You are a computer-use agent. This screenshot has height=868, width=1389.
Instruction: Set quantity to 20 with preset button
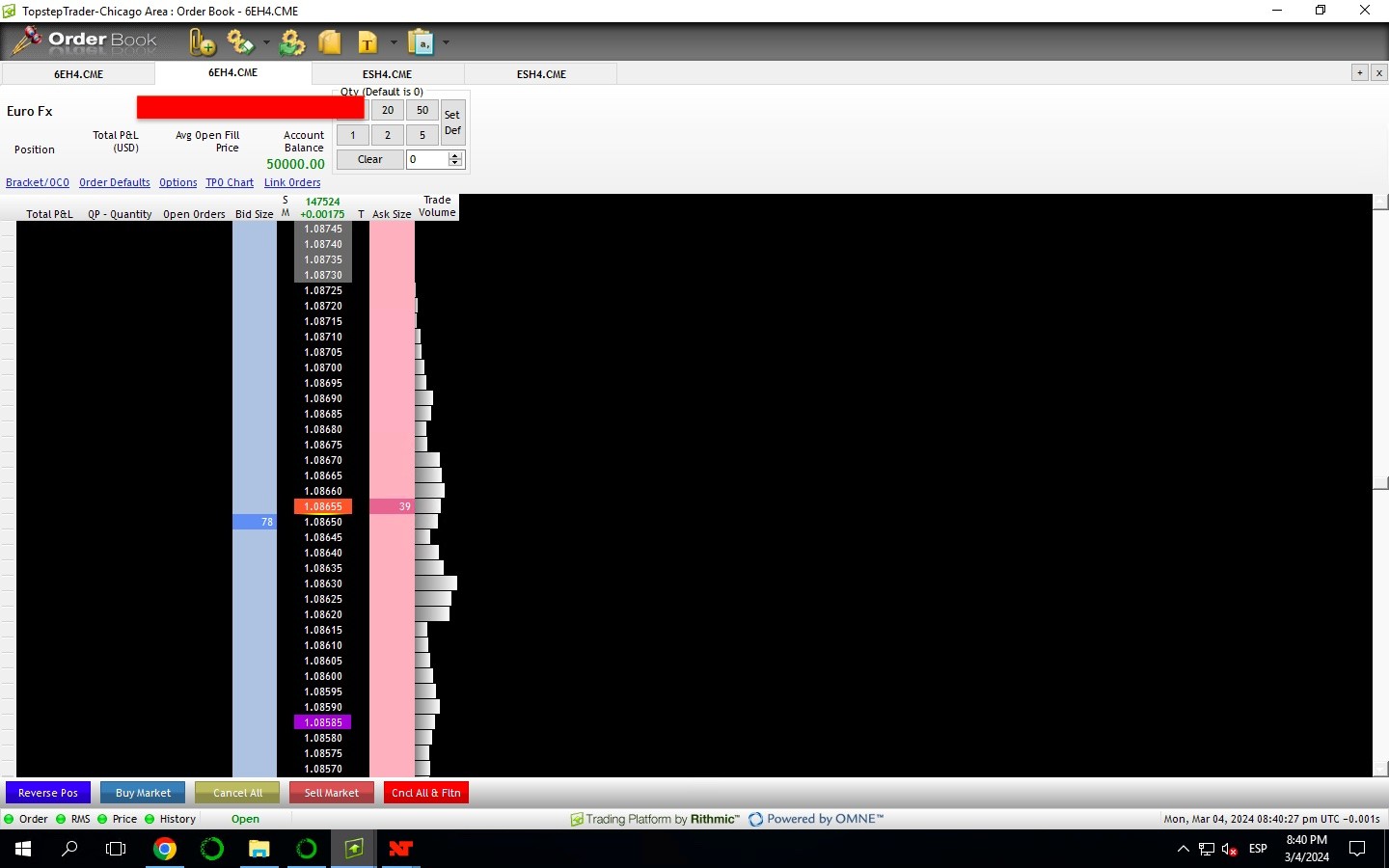click(x=388, y=110)
